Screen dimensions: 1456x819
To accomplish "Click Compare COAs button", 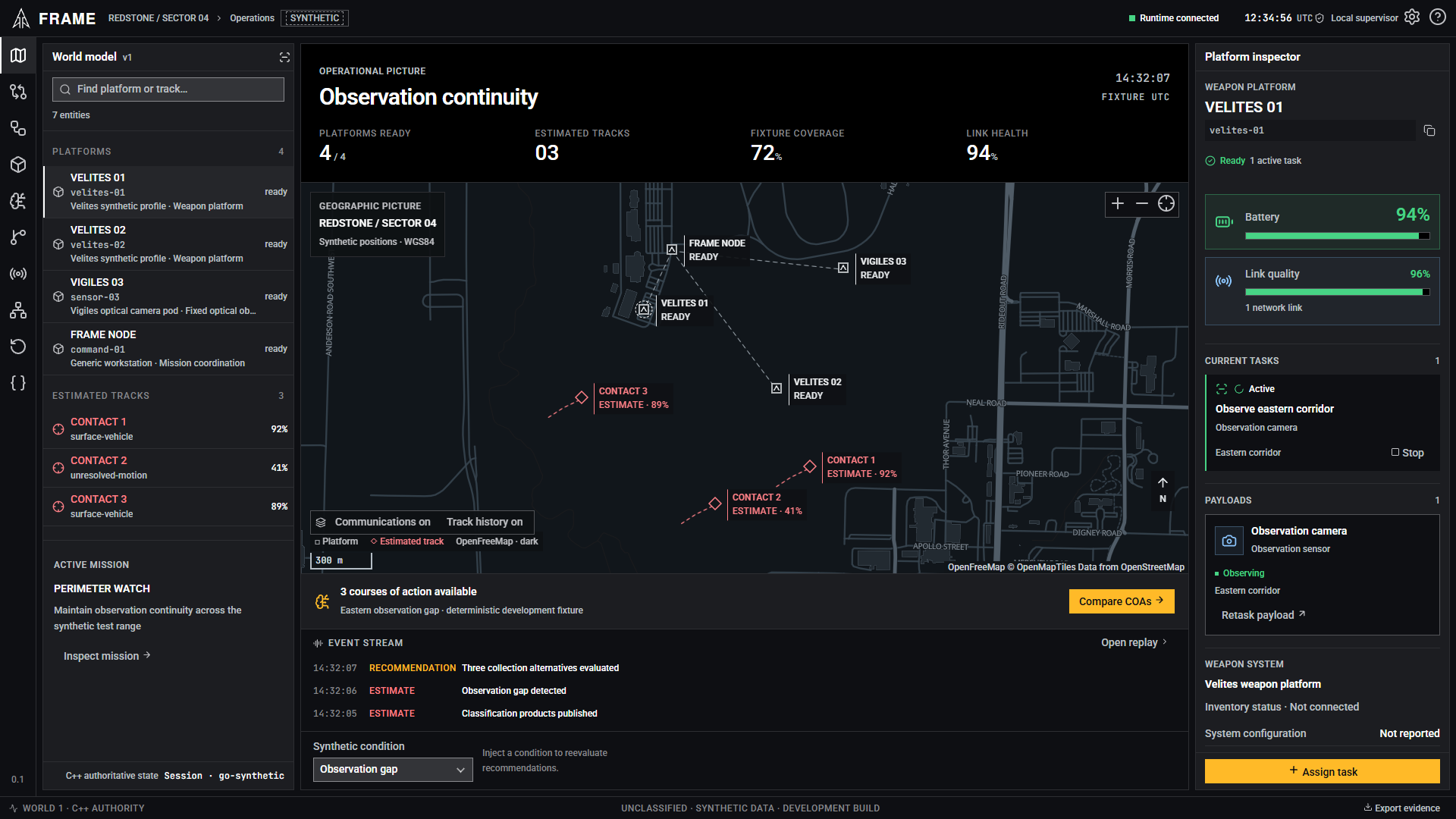I will [1122, 601].
